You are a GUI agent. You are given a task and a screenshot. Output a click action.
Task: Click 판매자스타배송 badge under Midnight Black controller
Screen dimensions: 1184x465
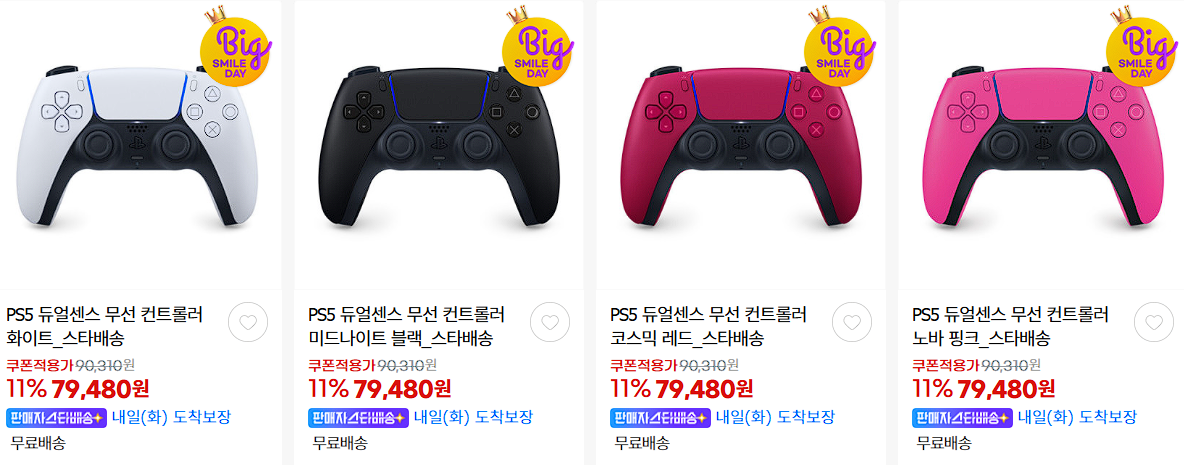(x=359, y=417)
